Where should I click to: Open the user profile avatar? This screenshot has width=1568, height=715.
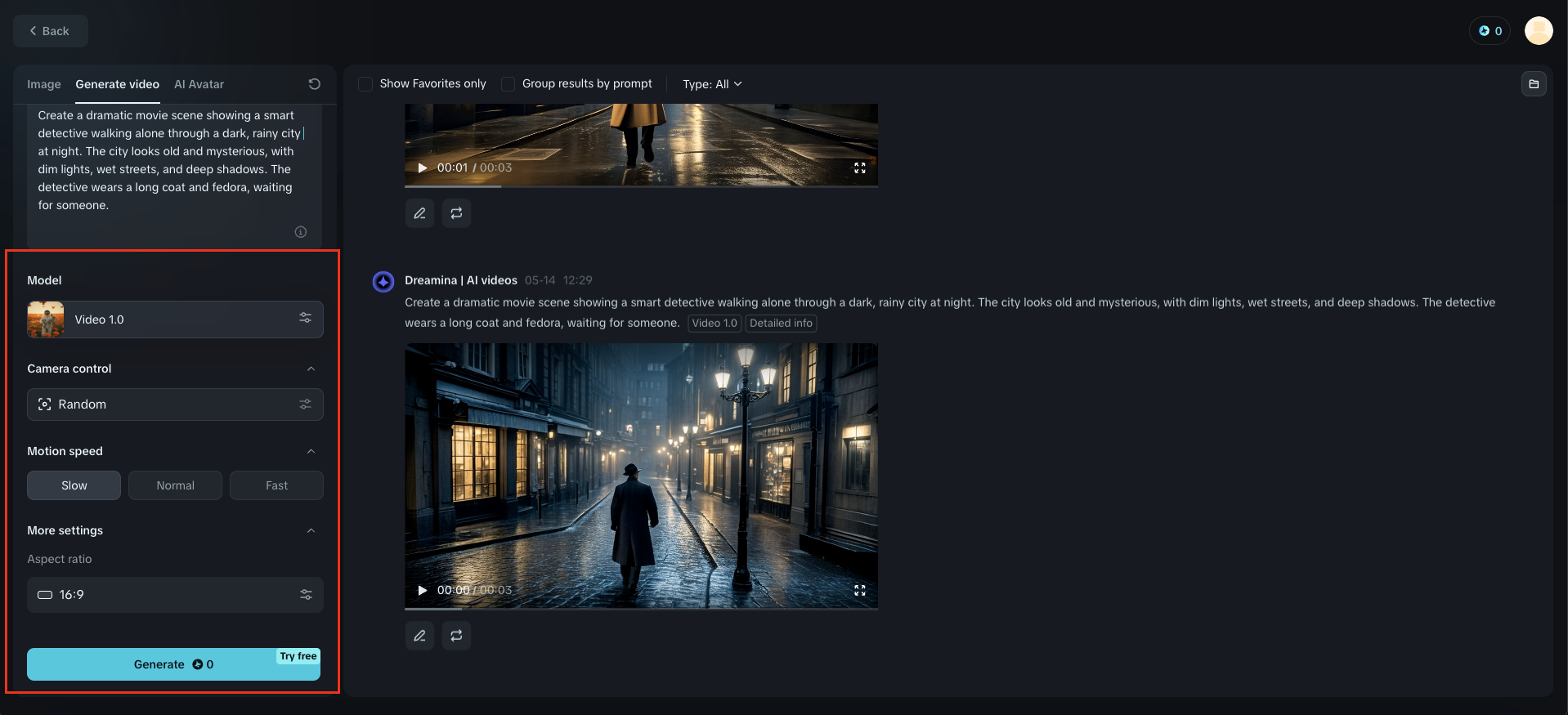1539,31
